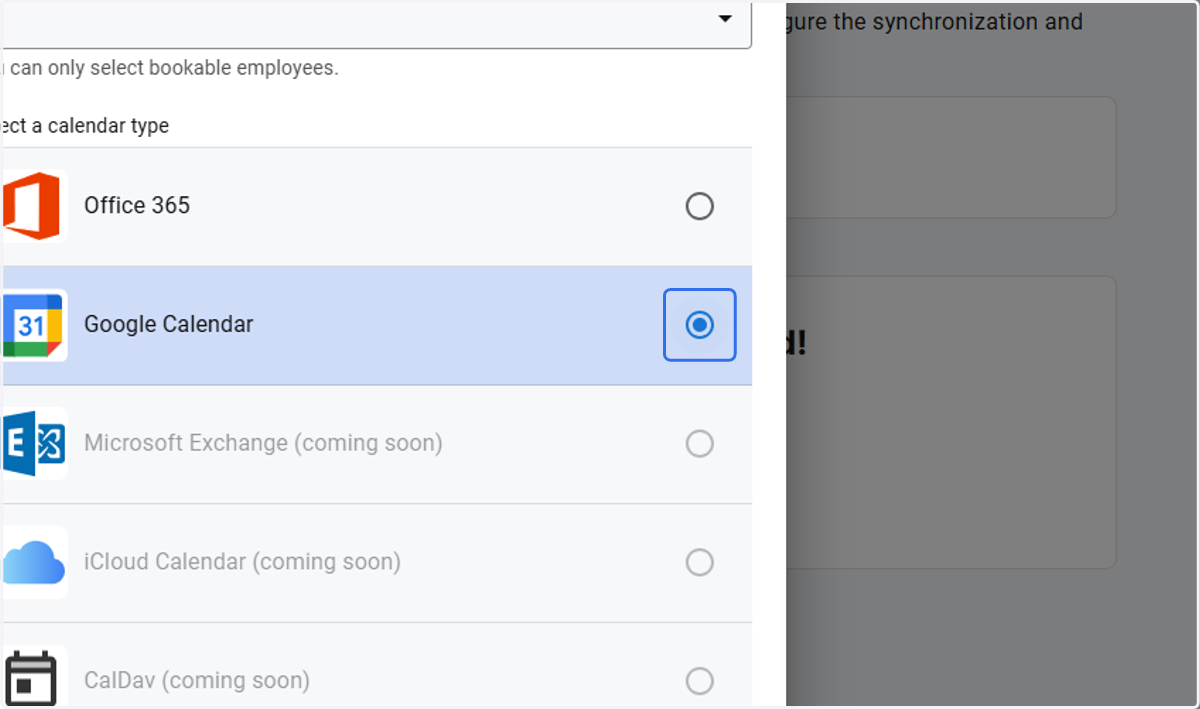Select the Microsoft Exchange radio button
This screenshot has width=1200, height=709.
pyautogui.click(x=699, y=443)
